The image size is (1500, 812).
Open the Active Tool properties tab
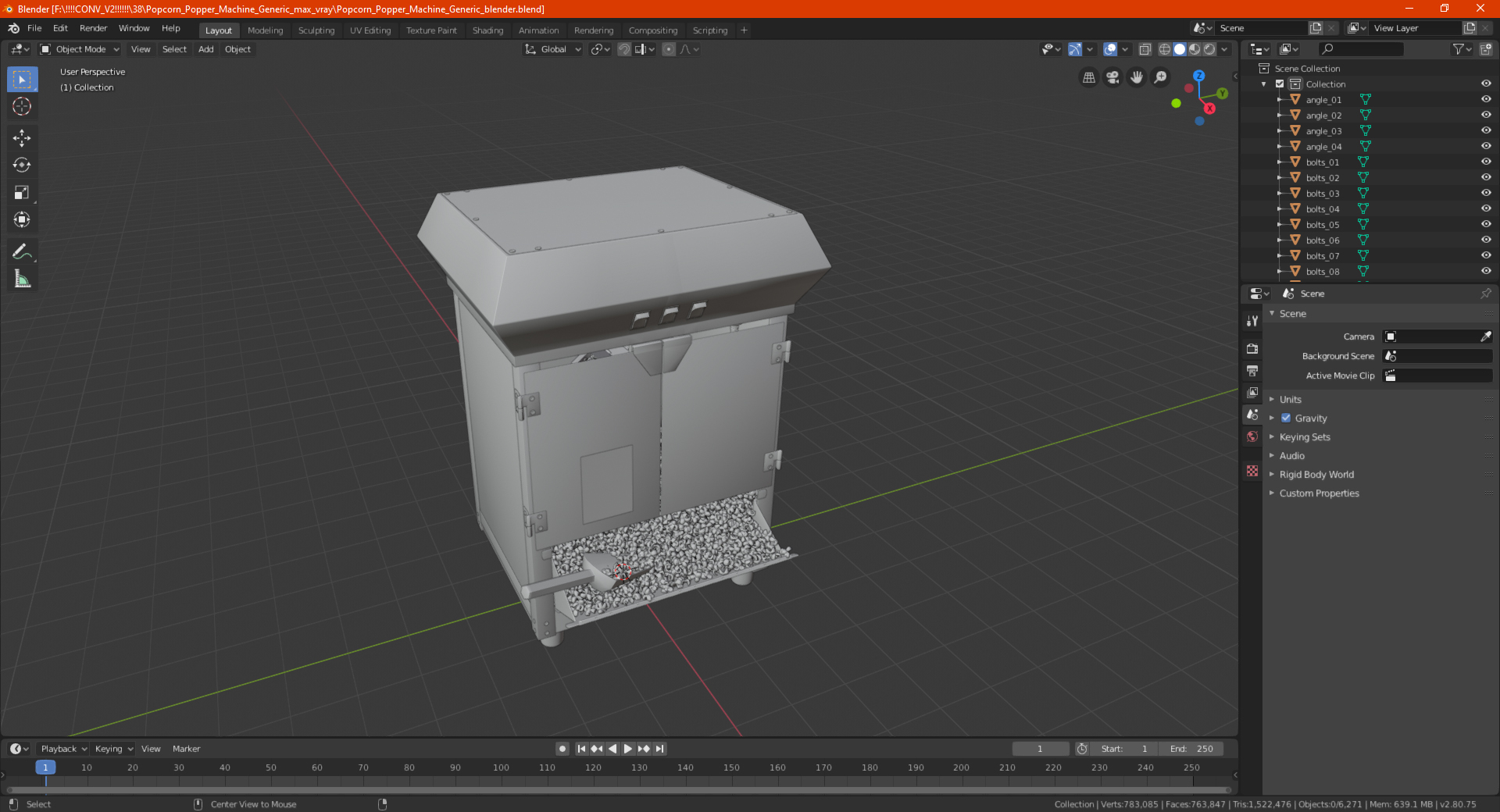(1252, 320)
